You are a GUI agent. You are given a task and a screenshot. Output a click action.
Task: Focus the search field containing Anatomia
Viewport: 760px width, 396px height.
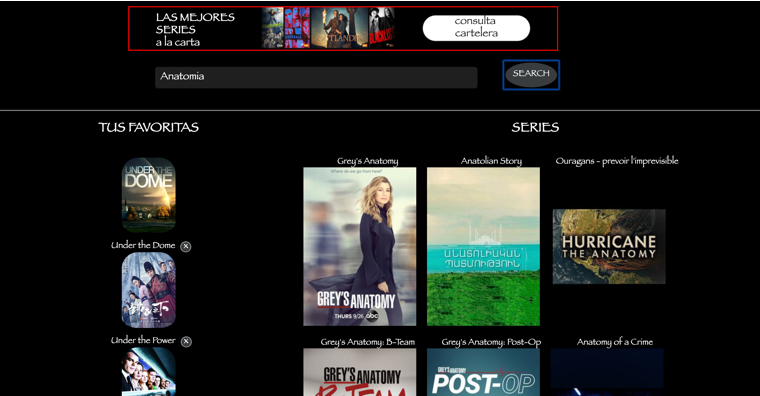click(316, 77)
